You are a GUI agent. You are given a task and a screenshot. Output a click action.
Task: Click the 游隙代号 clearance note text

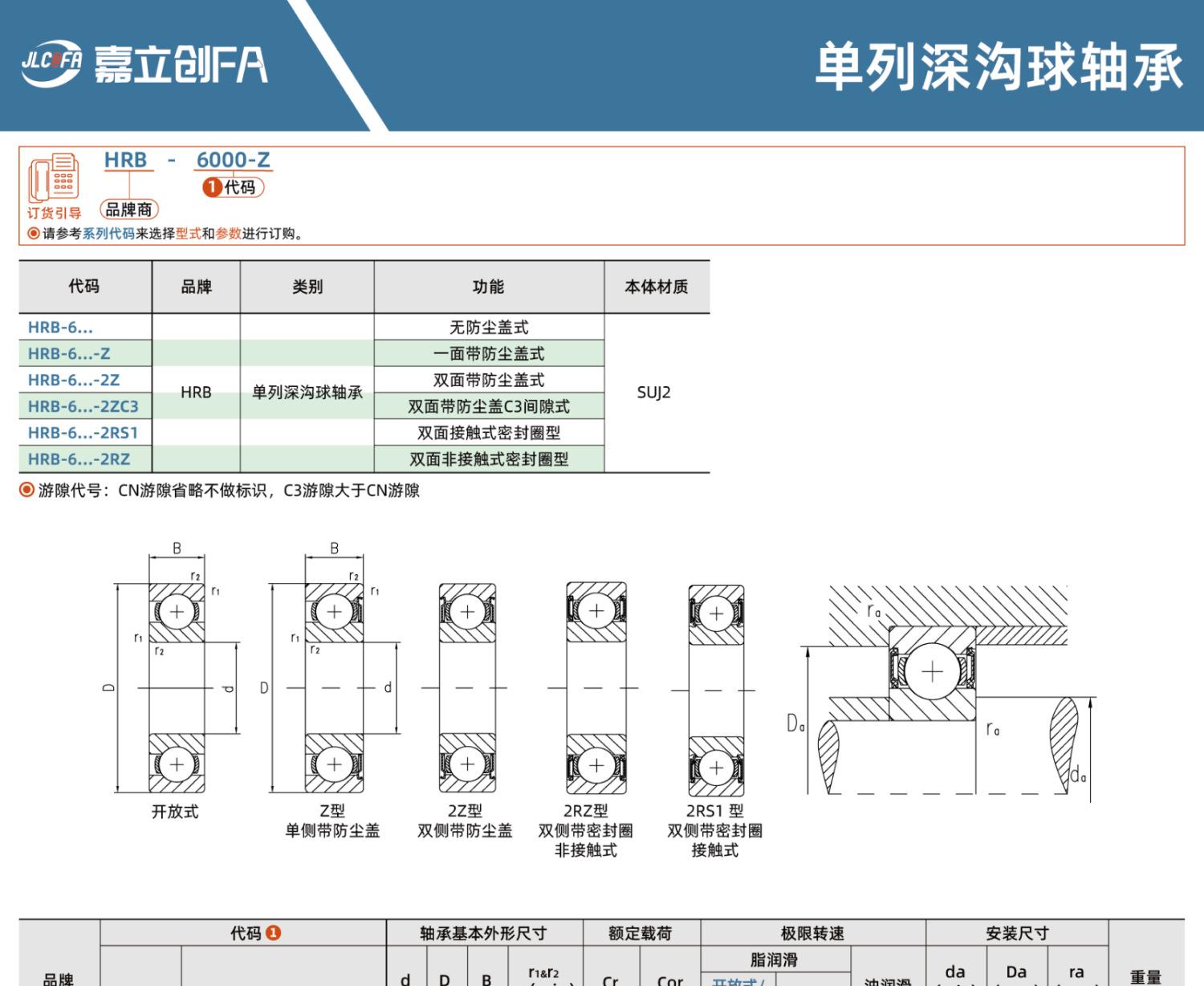[229, 491]
